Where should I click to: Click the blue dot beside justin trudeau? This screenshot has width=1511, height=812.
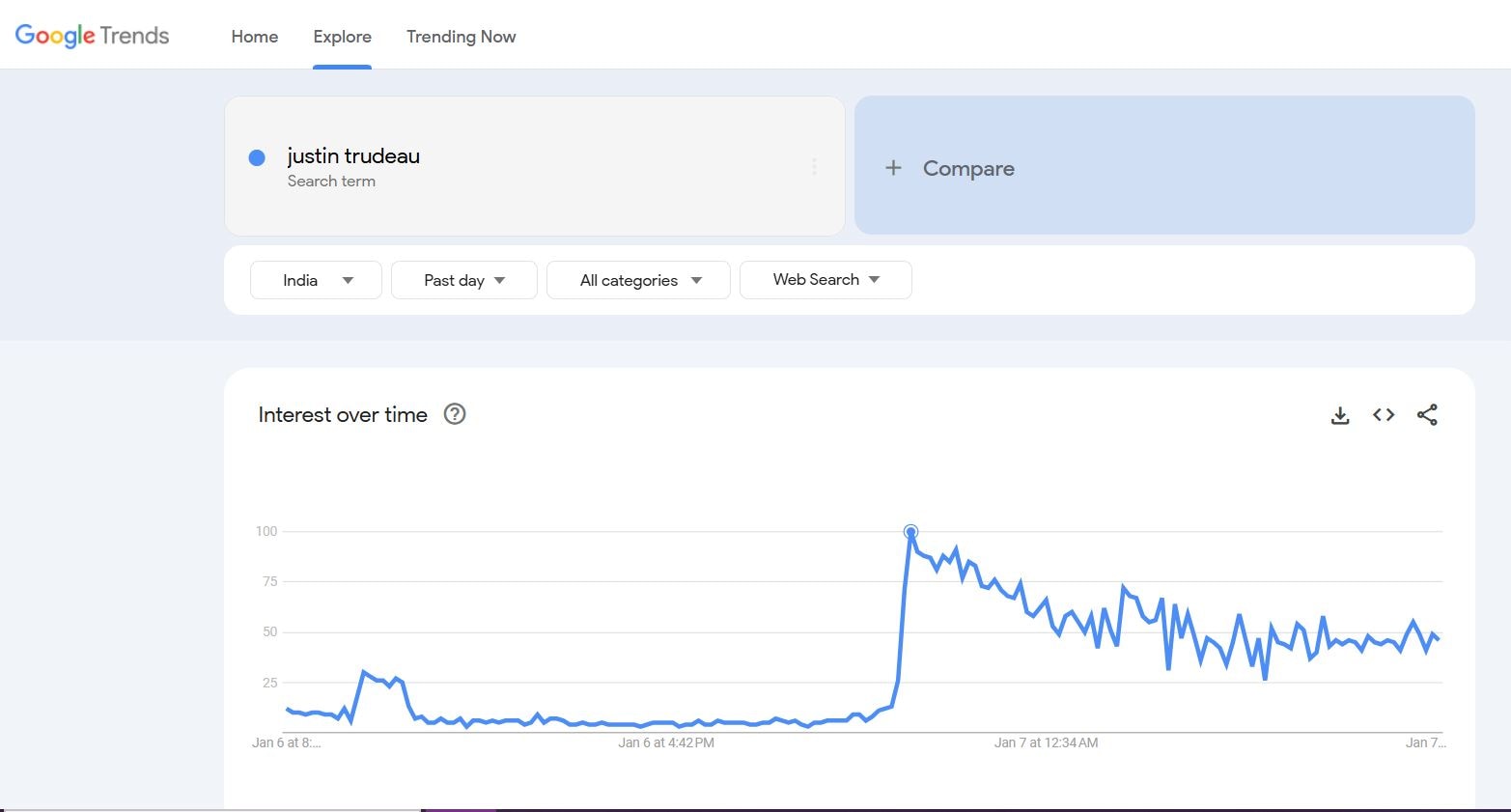(257, 157)
